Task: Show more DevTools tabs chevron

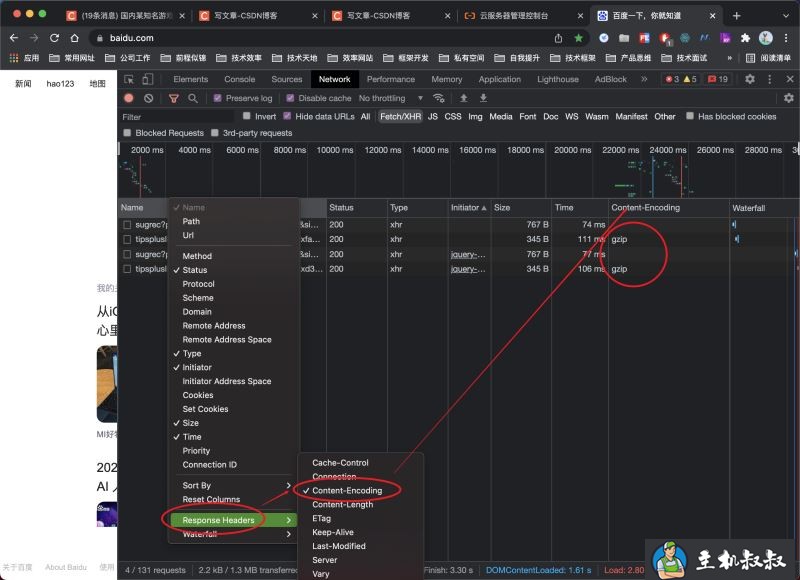Action: 644,79
